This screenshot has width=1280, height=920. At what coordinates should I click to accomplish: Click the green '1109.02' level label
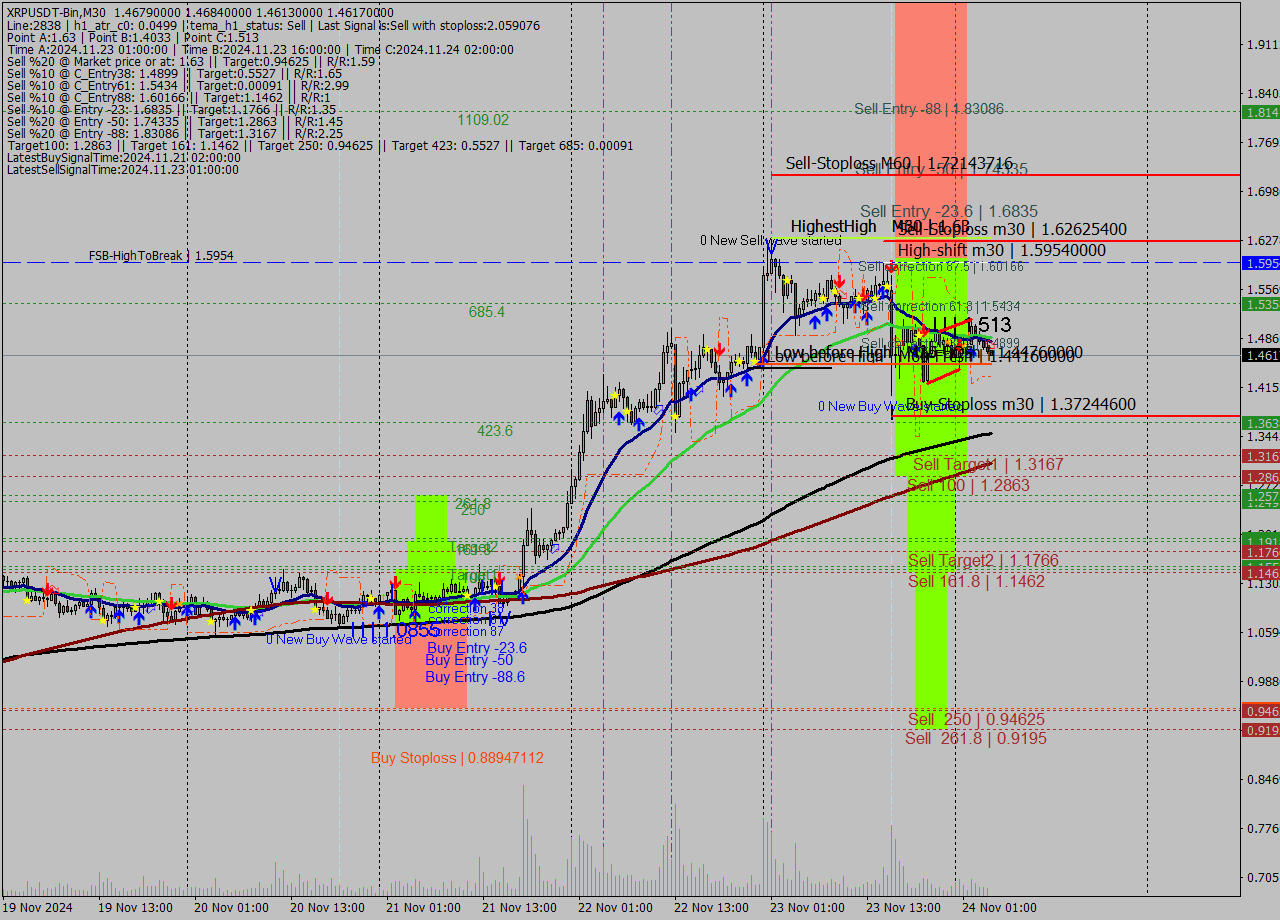(x=483, y=119)
